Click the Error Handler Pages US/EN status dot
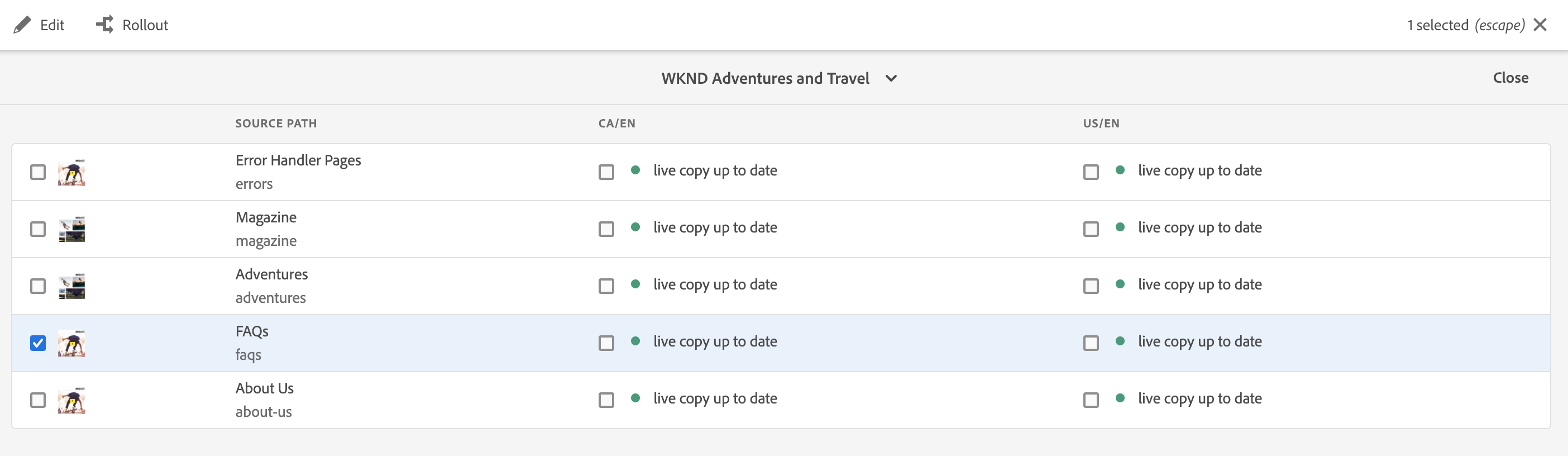The height and width of the screenshot is (456, 1568). pyautogui.click(x=1120, y=170)
